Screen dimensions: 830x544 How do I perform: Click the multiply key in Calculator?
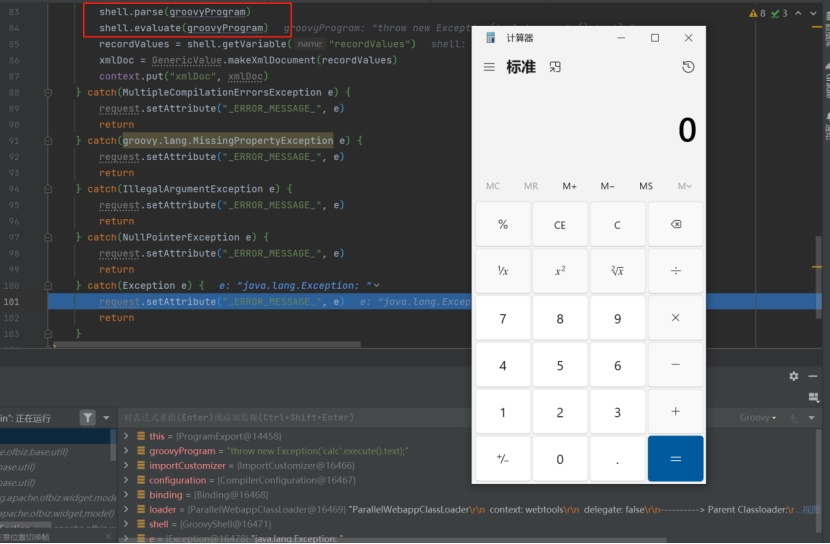676,318
